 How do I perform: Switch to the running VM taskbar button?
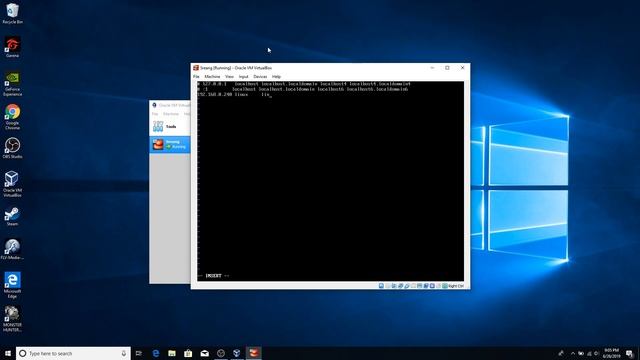(x=253, y=353)
